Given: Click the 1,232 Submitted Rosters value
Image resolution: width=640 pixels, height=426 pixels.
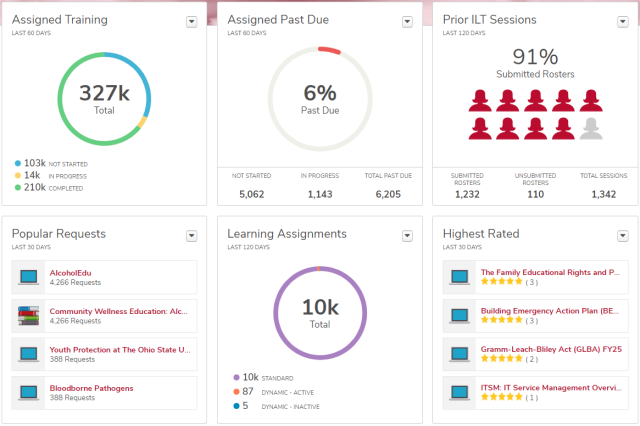Looking at the screenshot, I should pos(467,194).
